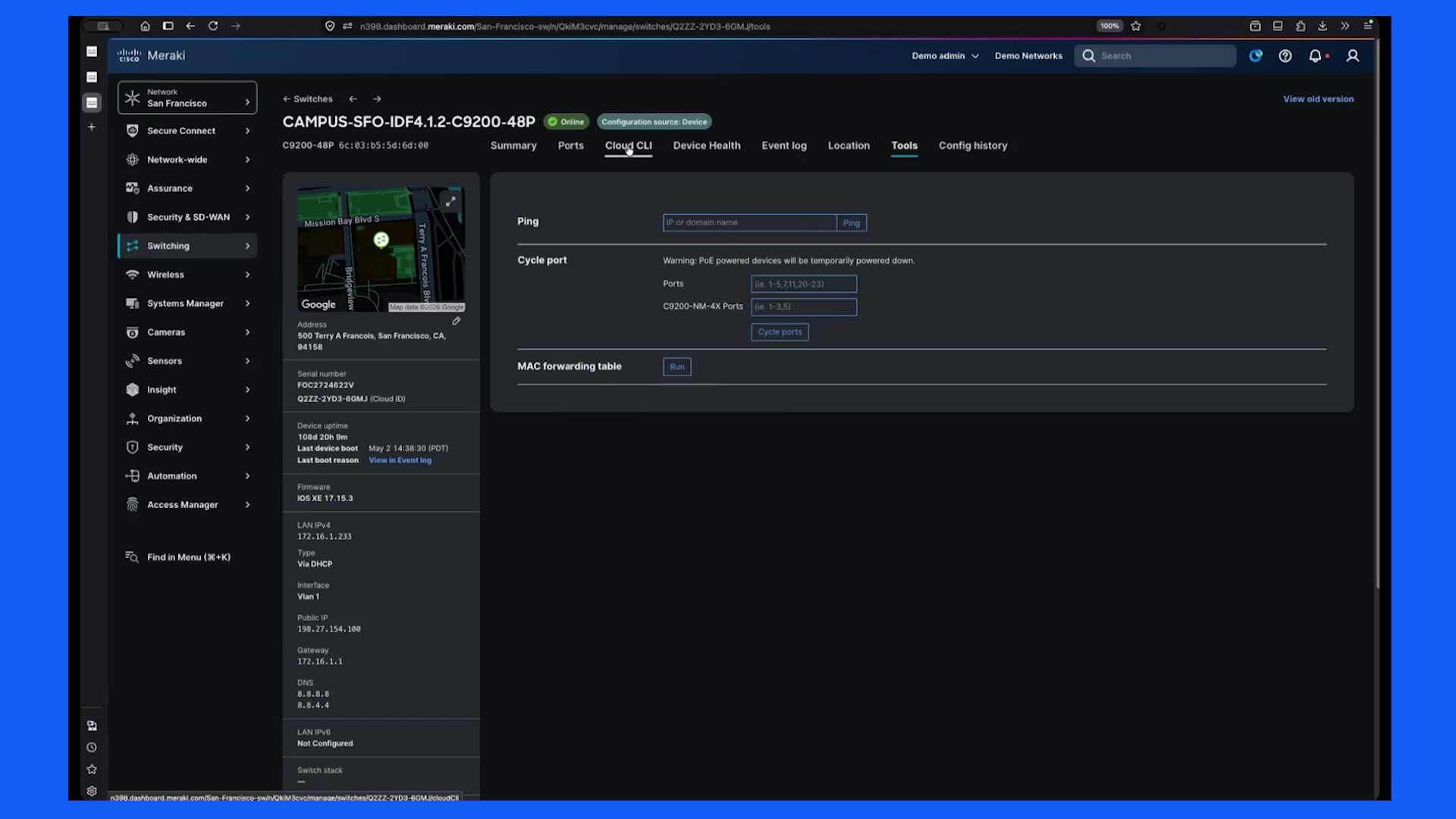This screenshot has height=819, width=1456.
Task: Expand the Network-wide menu
Action: [x=187, y=160]
